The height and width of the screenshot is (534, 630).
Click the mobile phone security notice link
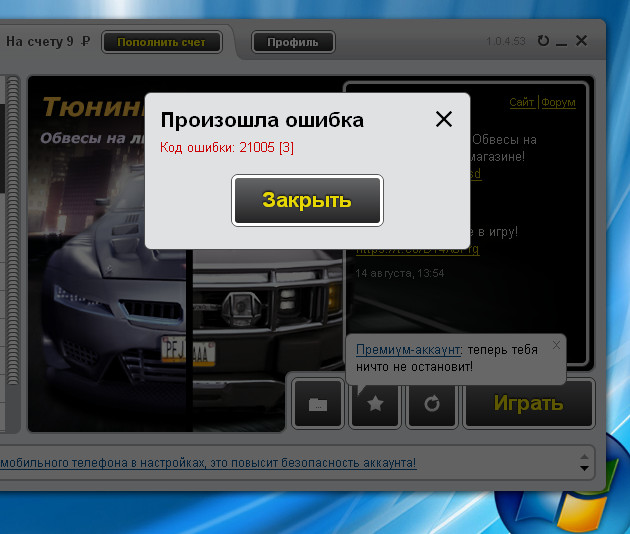pyautogui.click(x=208, y=463)
